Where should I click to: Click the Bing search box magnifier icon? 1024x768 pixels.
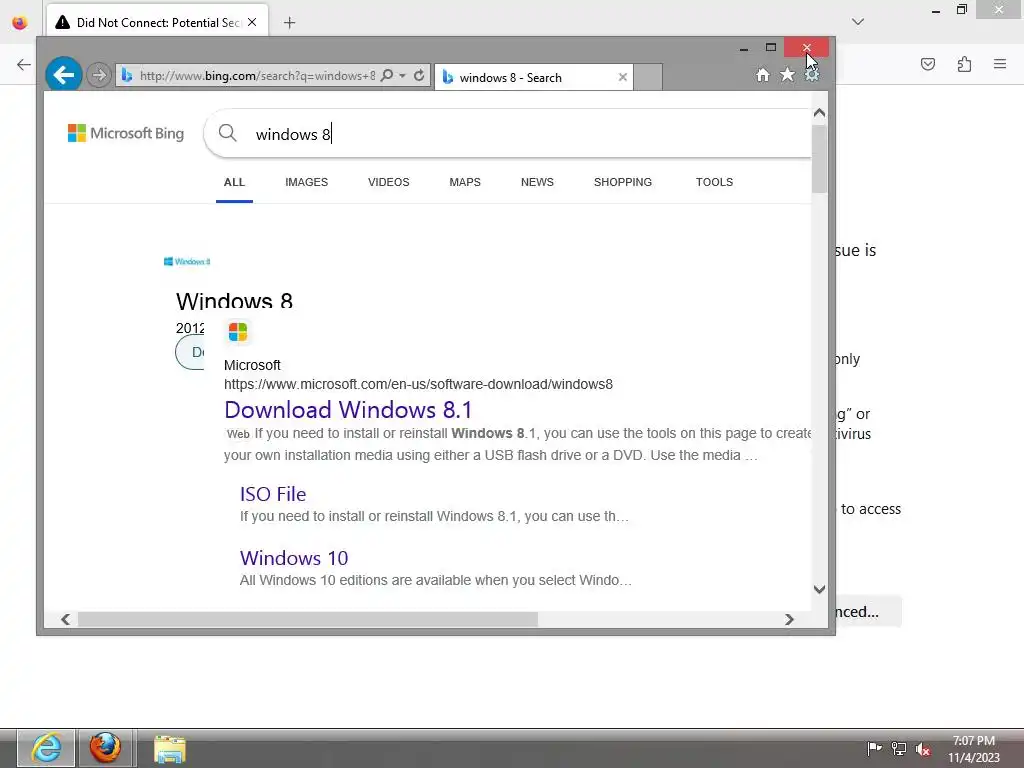click(x=227, y=133)
